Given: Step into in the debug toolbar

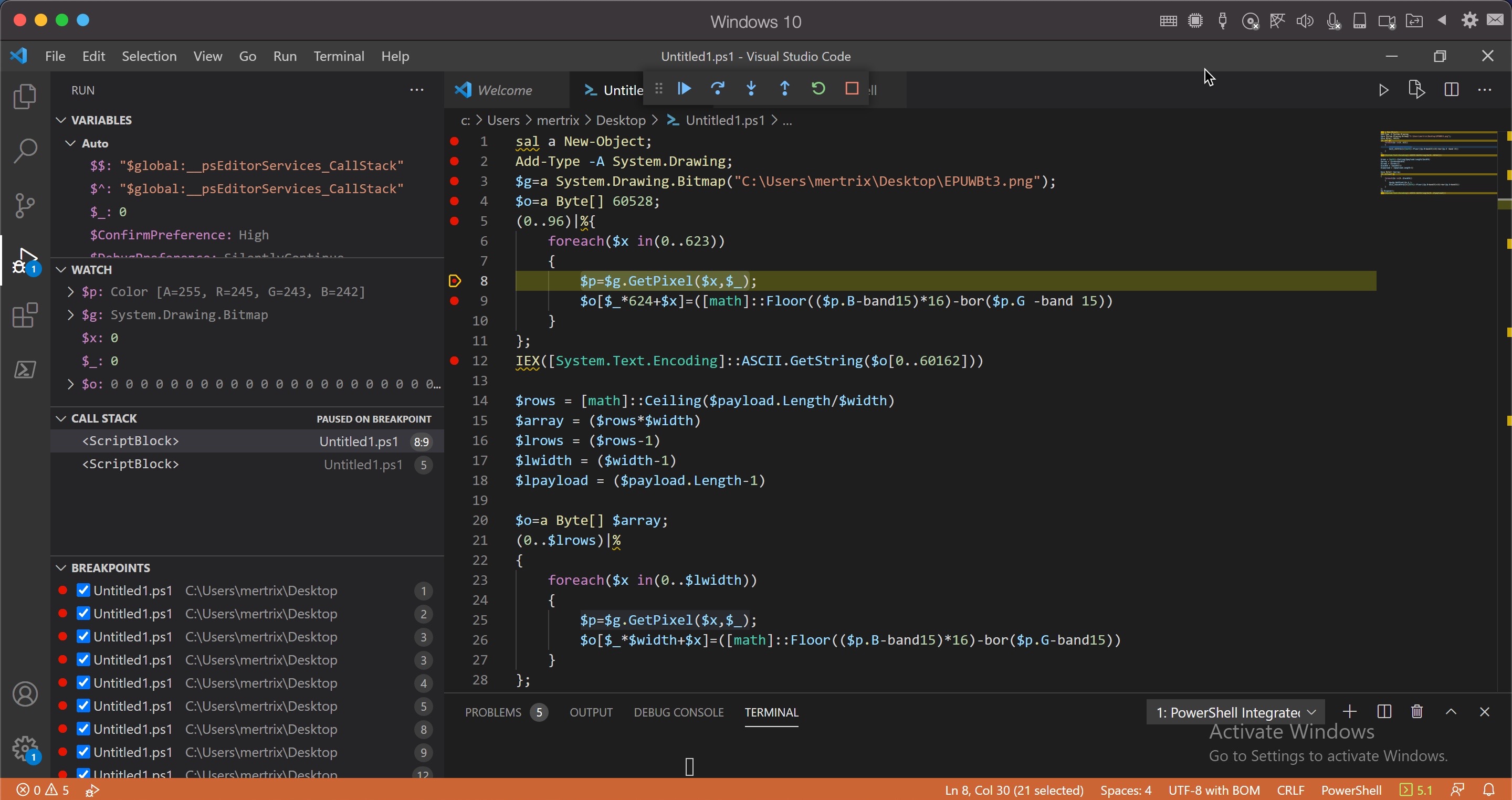Looking at the screenshot, I should click(x=751, y=89).
